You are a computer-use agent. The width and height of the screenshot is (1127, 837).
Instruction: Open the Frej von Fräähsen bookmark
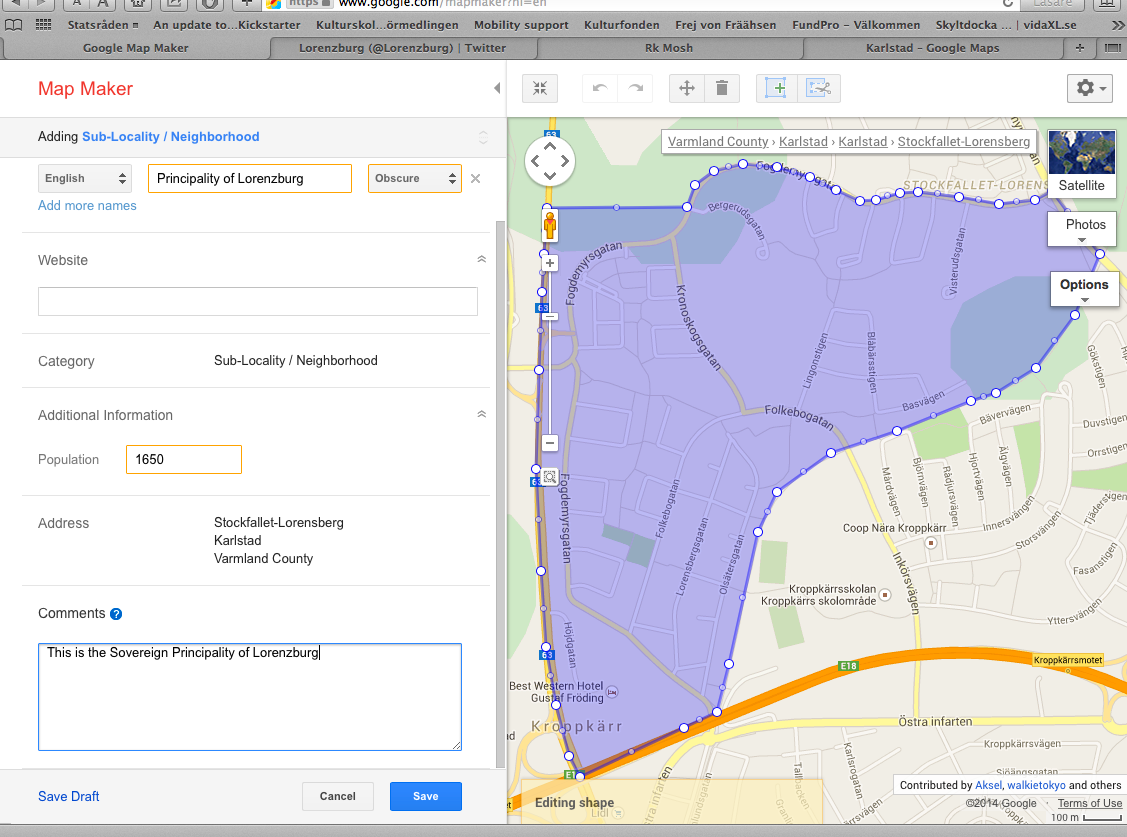tap(726, 25)
